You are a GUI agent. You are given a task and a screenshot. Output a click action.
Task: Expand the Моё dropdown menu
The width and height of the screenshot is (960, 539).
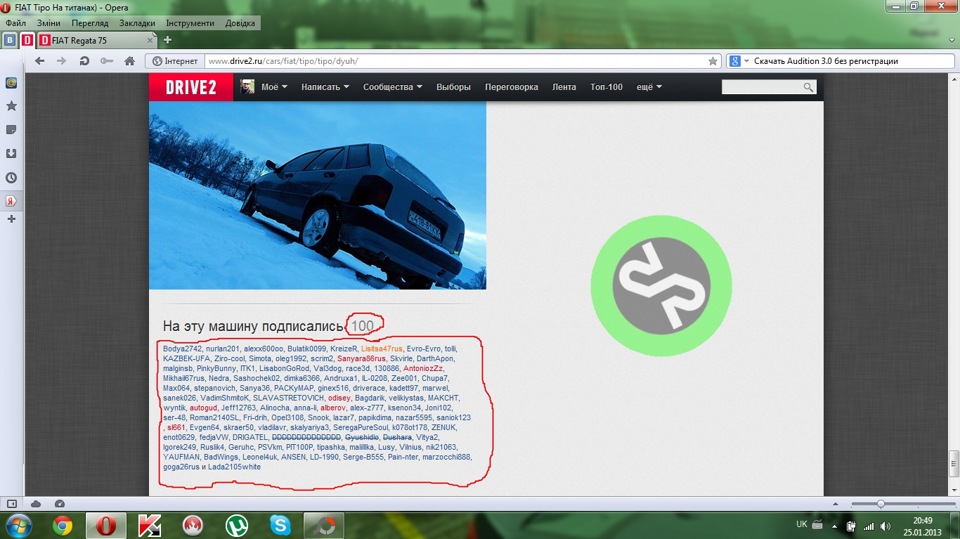[x=274, y=87]
